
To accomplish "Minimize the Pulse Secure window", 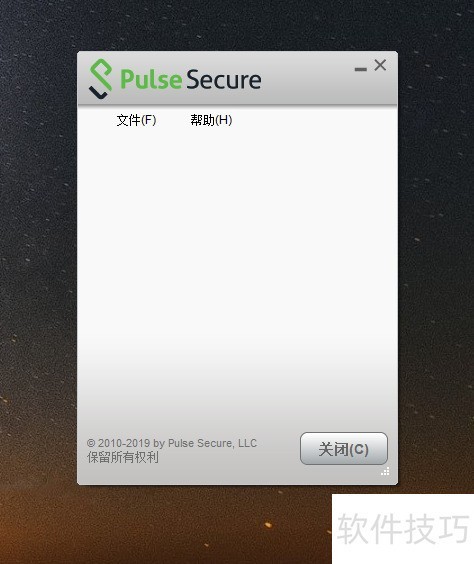I will [x=360, y=69].
